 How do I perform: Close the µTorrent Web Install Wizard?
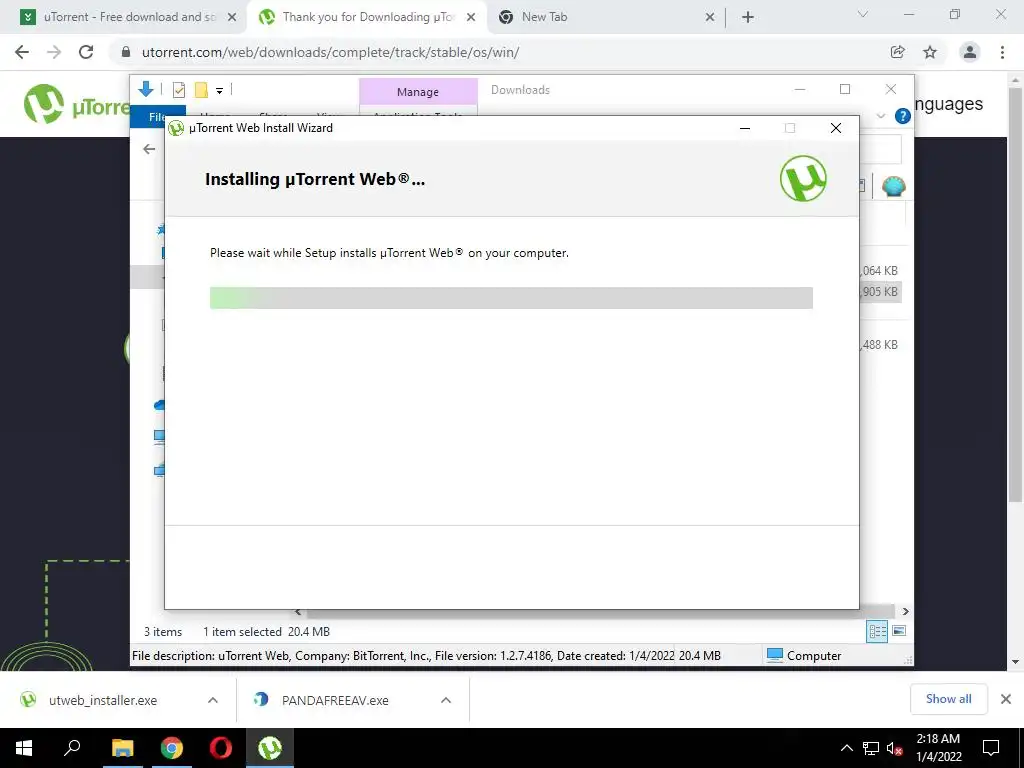836,128
